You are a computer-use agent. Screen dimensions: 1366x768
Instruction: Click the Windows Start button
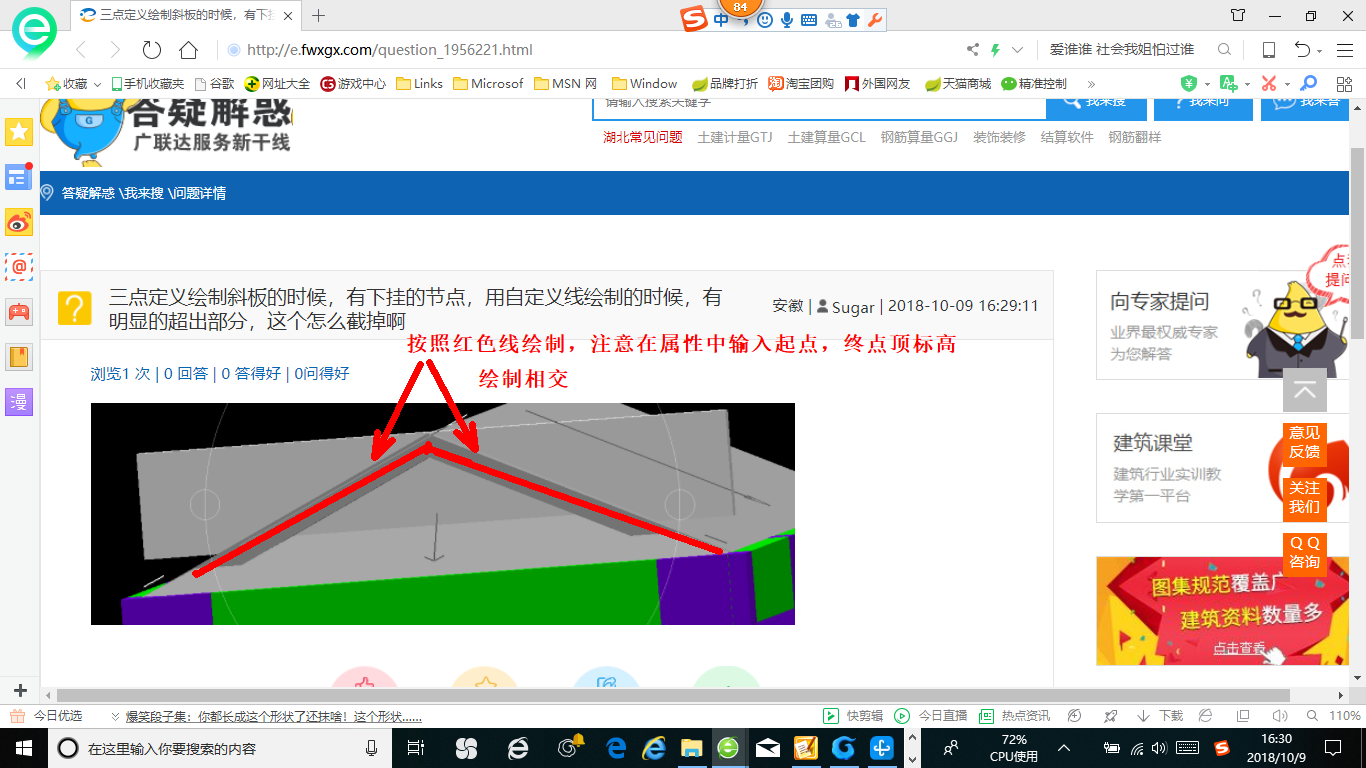[x=22, y=747]
